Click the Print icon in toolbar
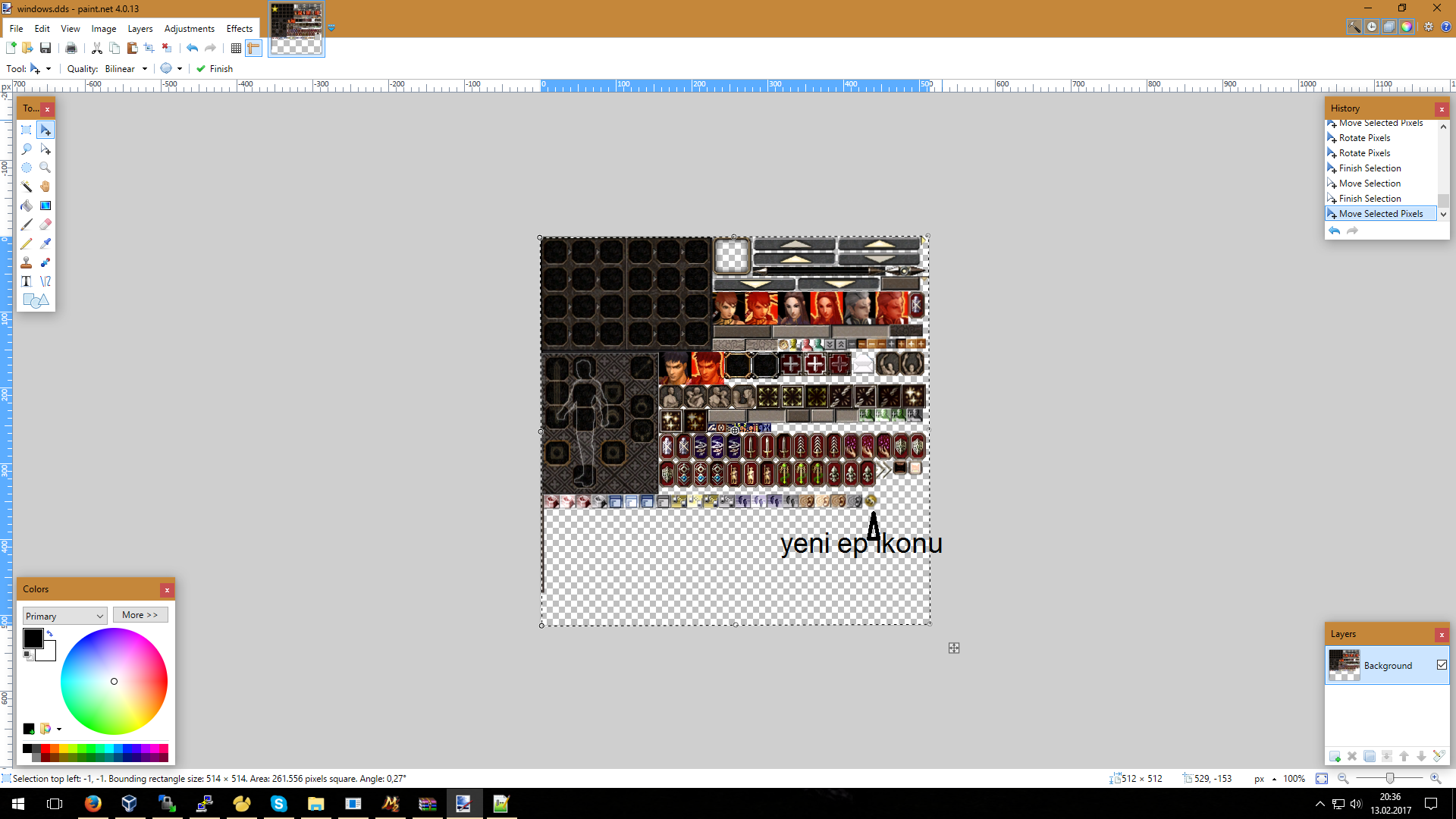Image resolution: width=1456 pixels, height=819 pixels. click(x=71, y=48)
